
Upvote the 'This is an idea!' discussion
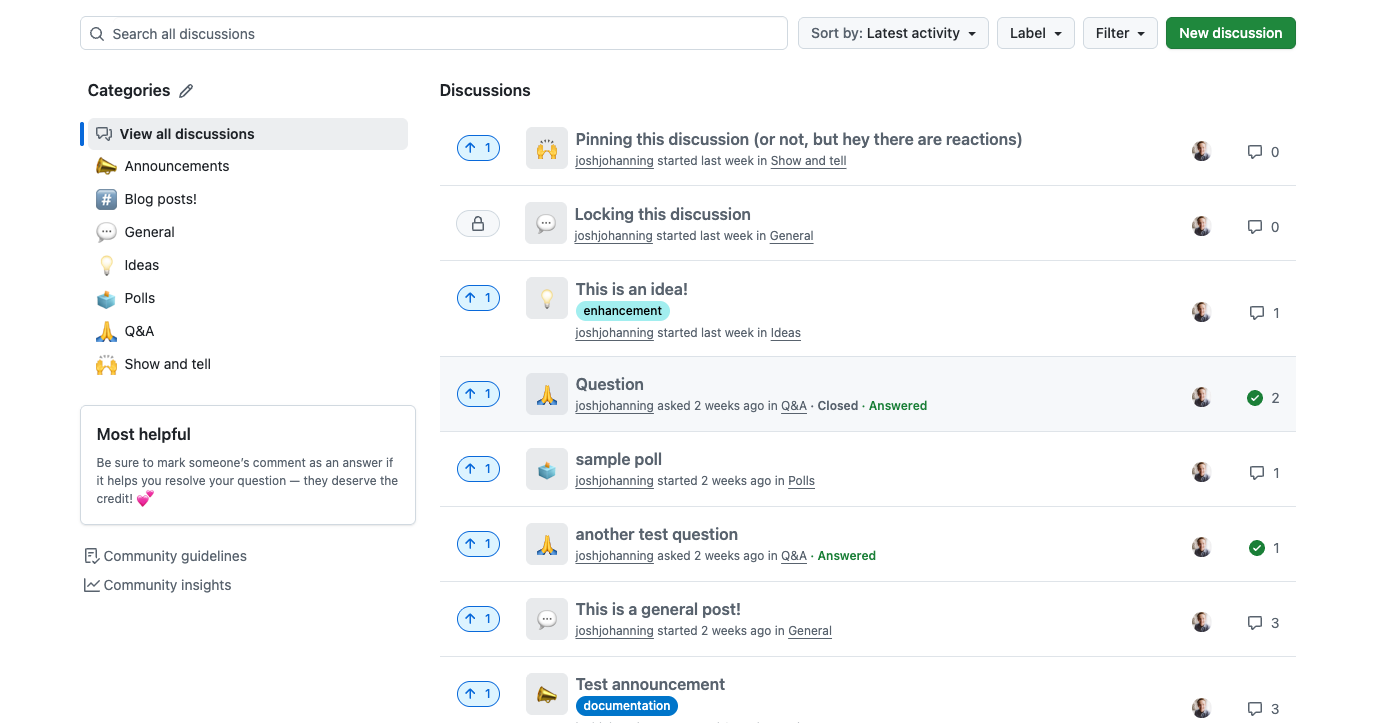tap(478, 297)
